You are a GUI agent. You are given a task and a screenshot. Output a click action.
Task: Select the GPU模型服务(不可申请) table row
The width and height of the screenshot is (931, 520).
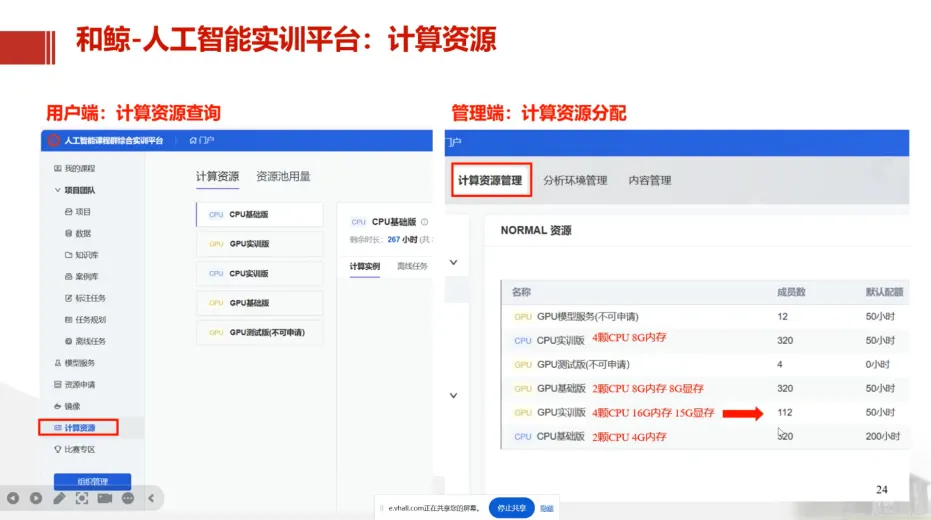(x=705, y=316)
